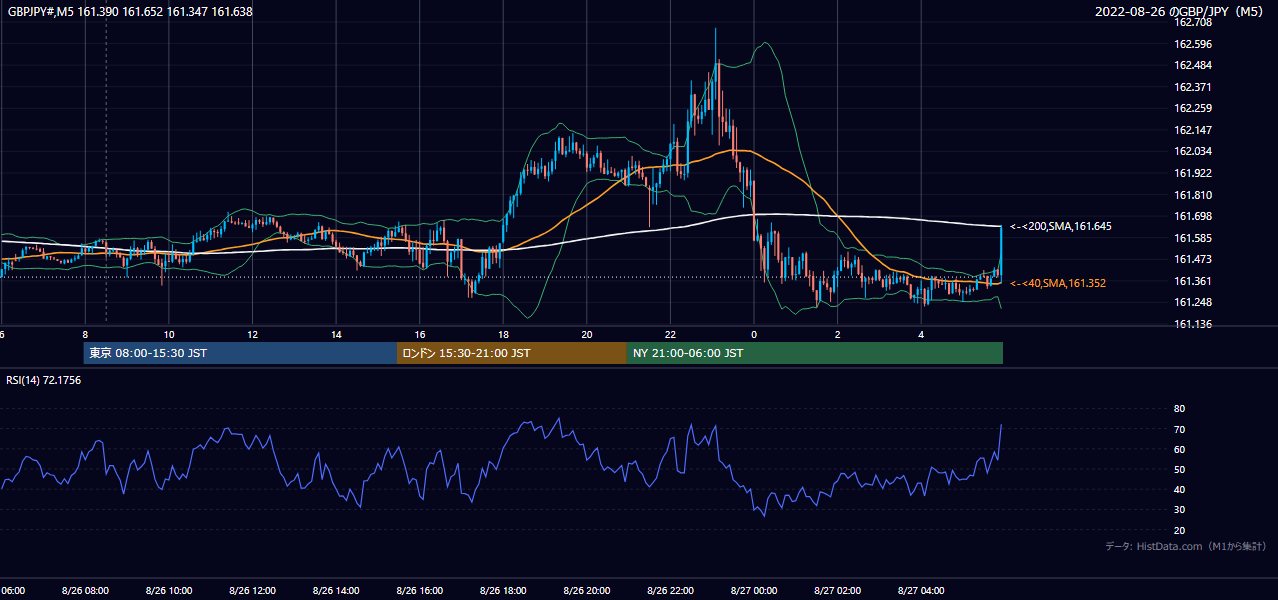Click hour tick 20 under price chart

coord(587,334)
